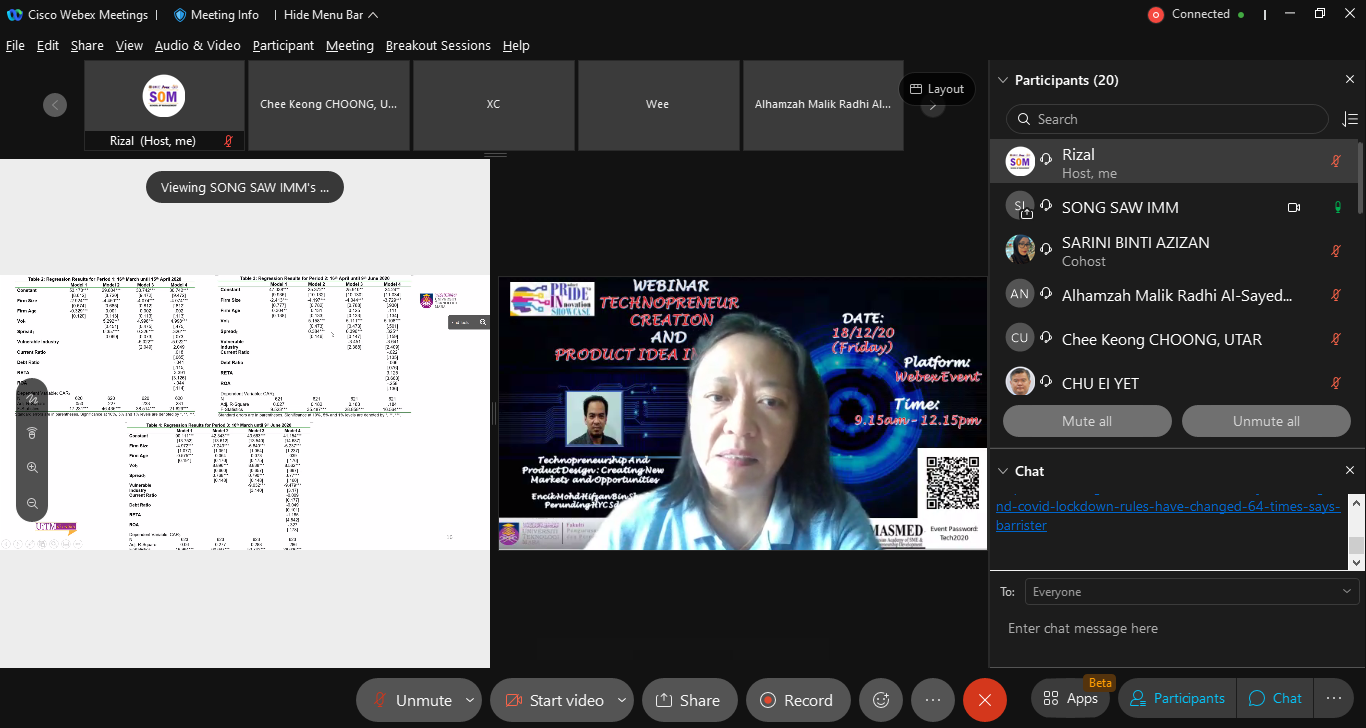Image resolution: width=1366 pixels, height=728 pixels.
Task: Open the chat recipient 'Everyone' dropdown
Action: click(x=1191, y=592)
